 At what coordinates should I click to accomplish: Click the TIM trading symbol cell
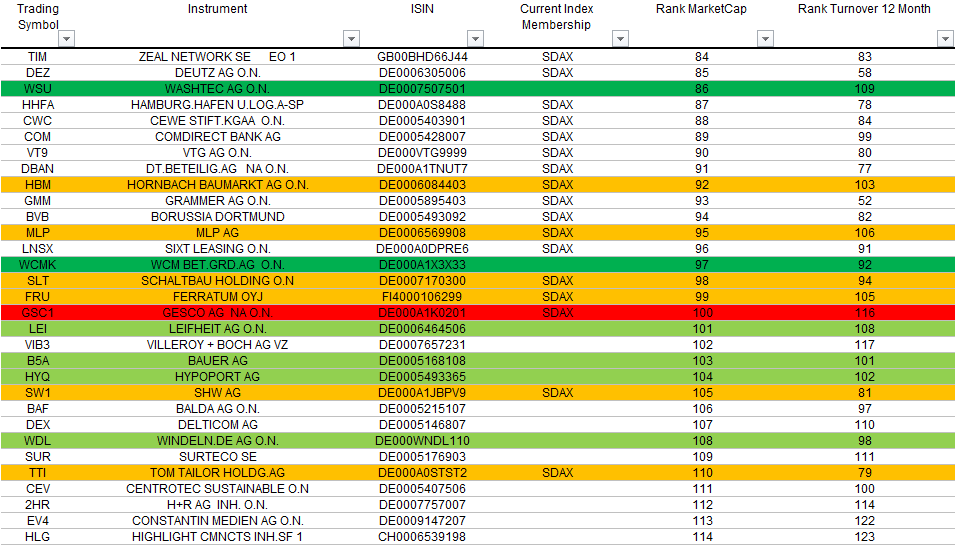pos(37,57)
